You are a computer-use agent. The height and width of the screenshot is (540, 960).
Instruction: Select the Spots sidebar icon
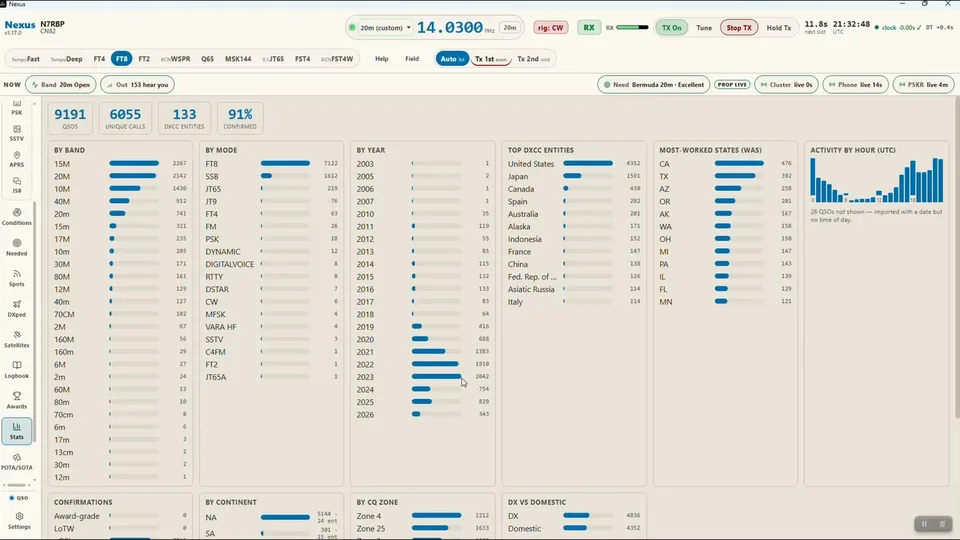pos(17,278)
